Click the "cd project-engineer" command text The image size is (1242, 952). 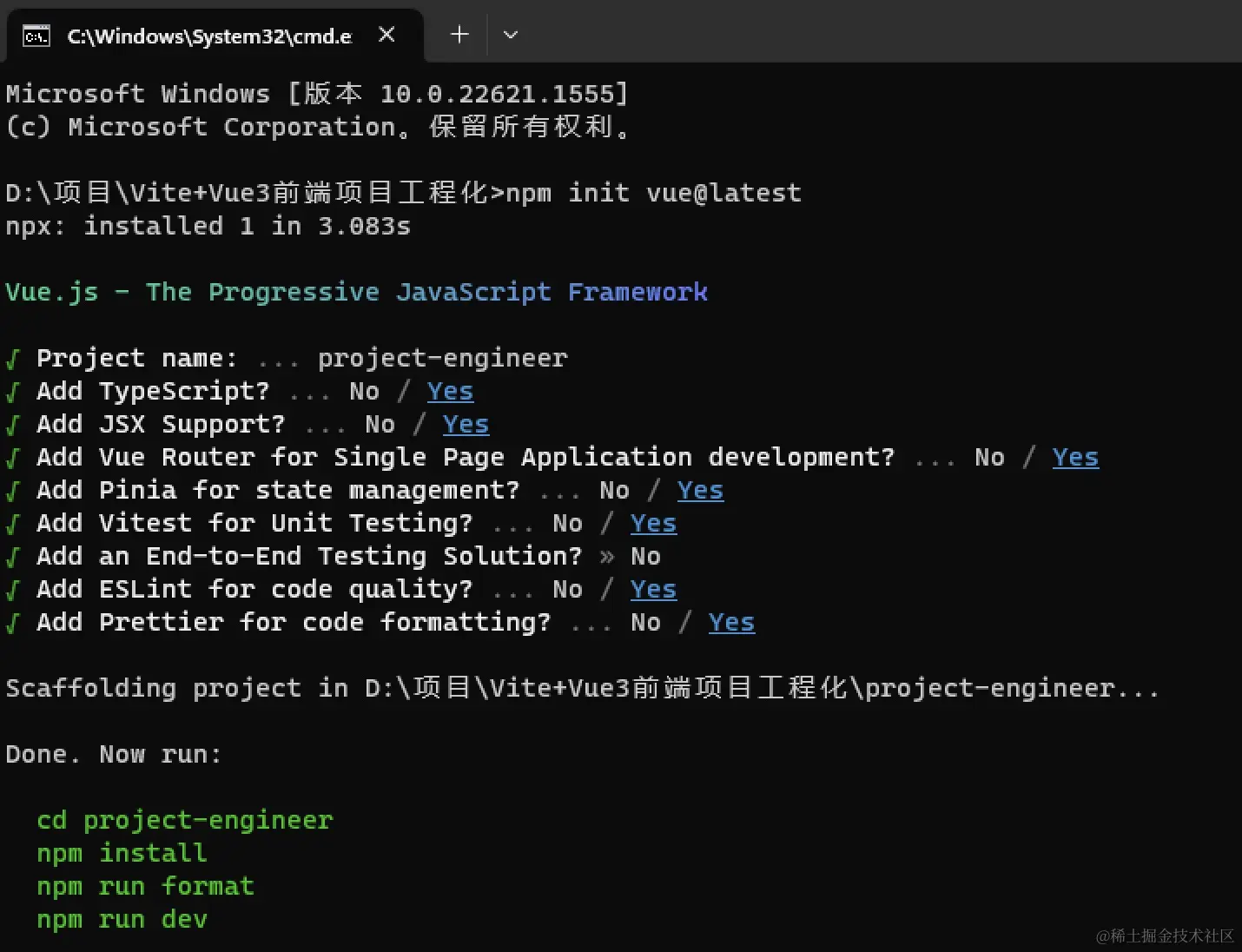click(184, 821)
